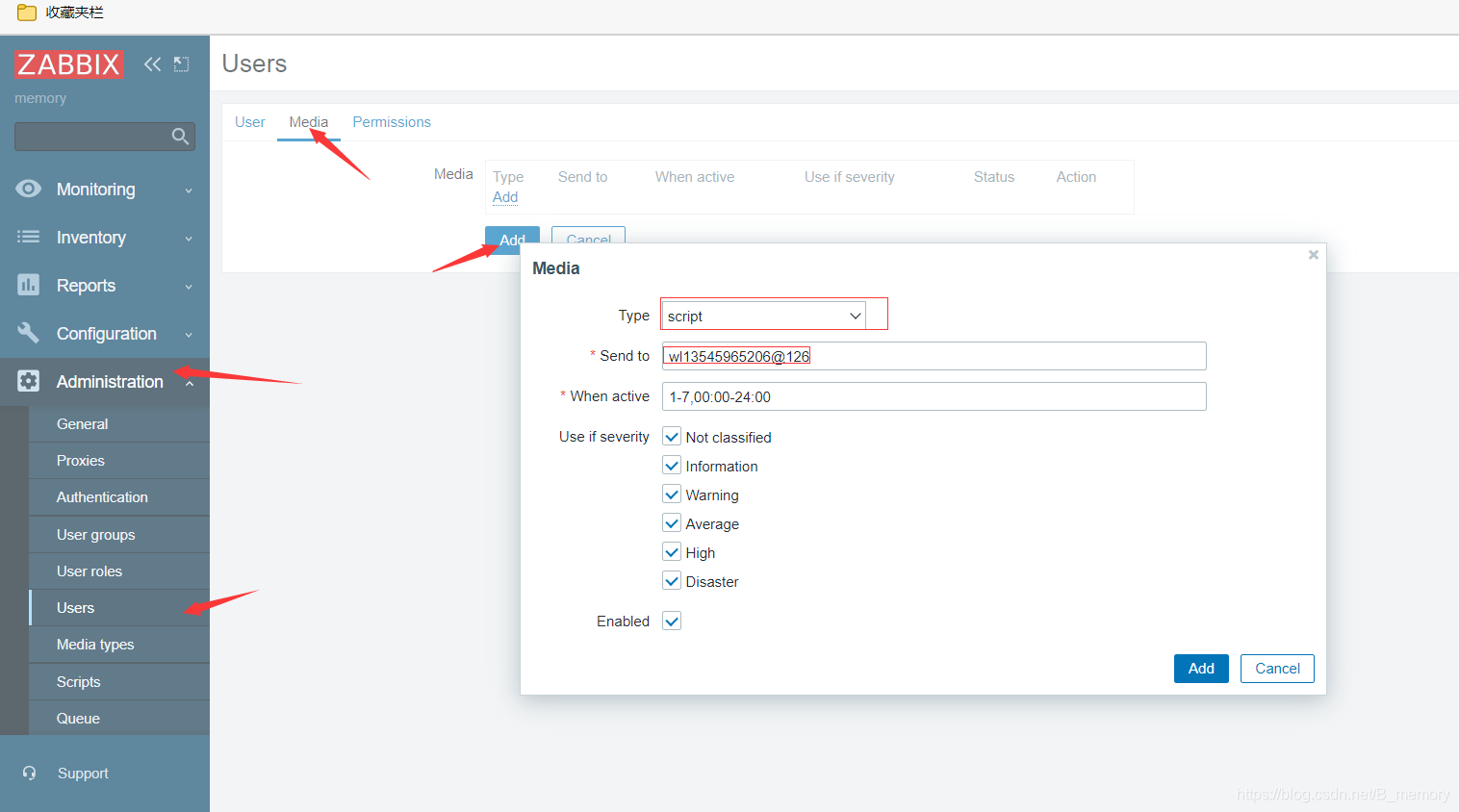Open the Type dropdown showing script
This screenshot has width=1459, height=812.
coord(764,316)
